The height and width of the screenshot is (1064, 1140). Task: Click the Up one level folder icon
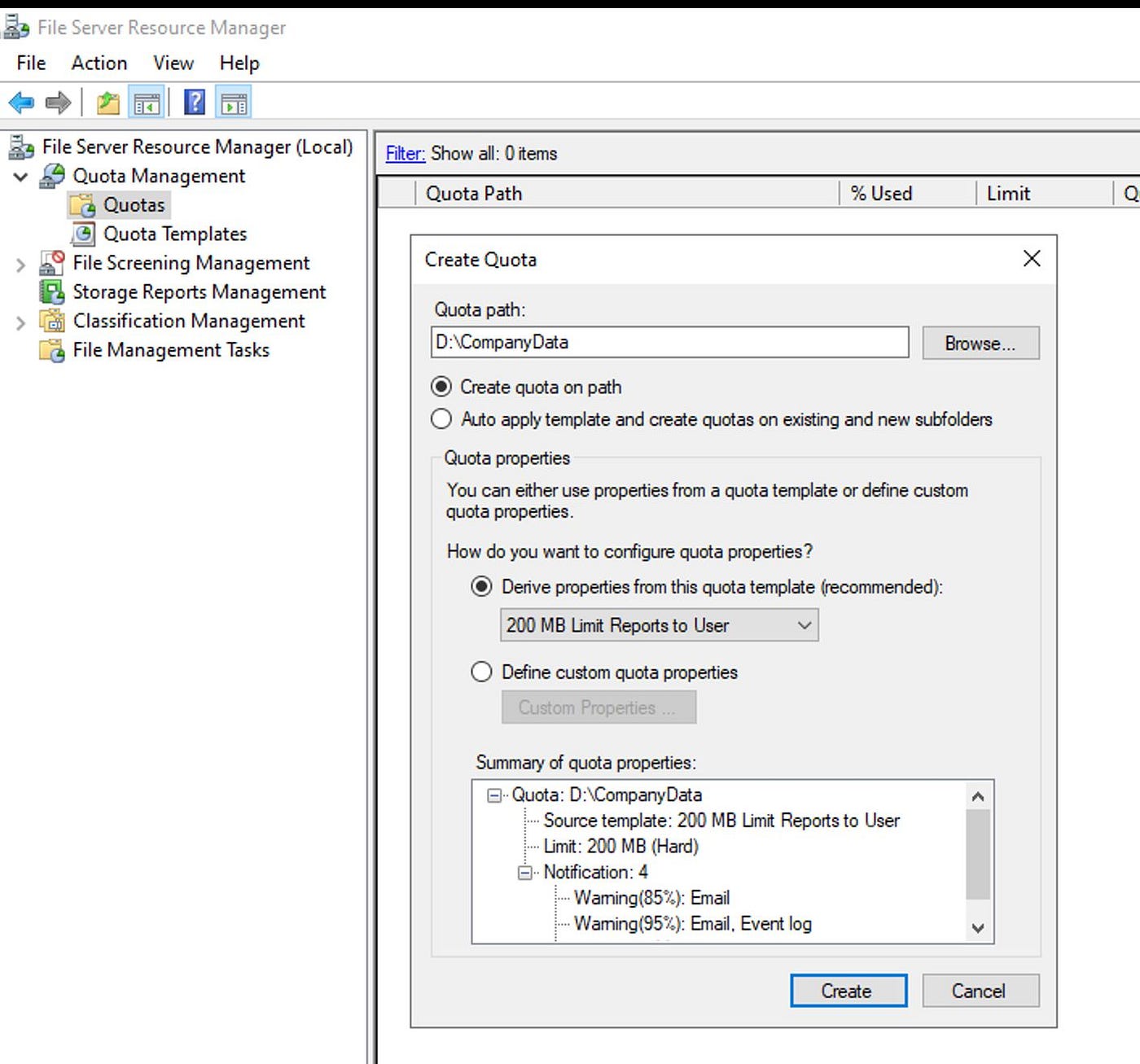point(107,103)
